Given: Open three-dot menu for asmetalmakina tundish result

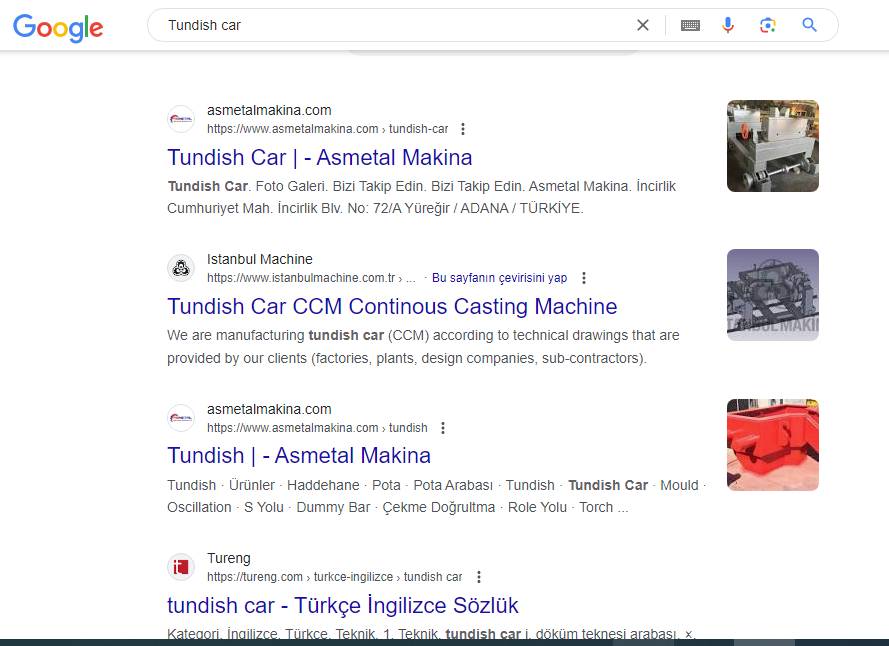Looking at the screenshot, I should point(443,428).
